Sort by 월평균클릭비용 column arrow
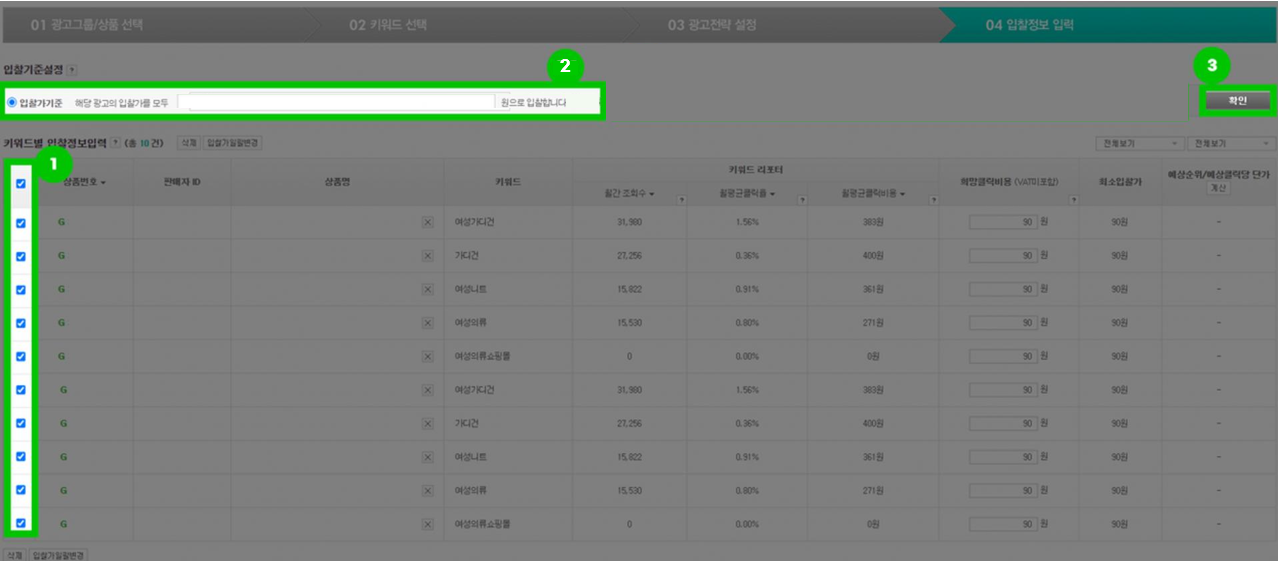 coord(902,194)
